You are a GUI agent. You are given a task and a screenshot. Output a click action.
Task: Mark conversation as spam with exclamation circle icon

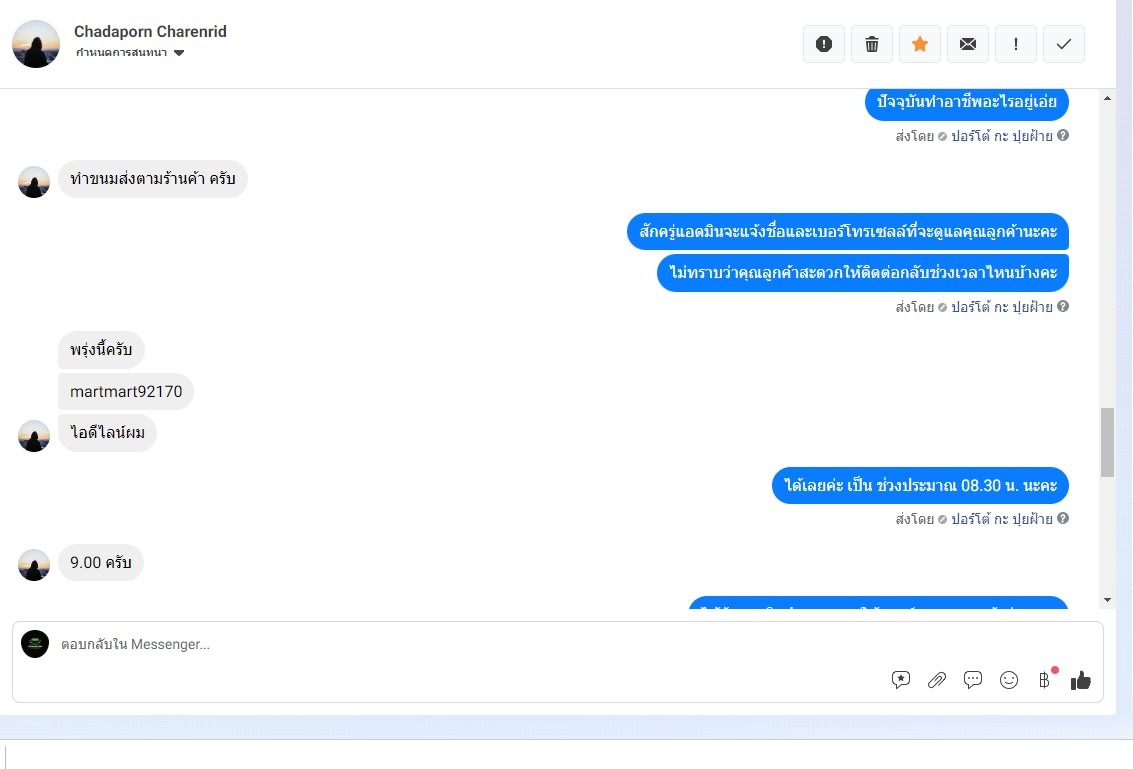pos(824,44)
